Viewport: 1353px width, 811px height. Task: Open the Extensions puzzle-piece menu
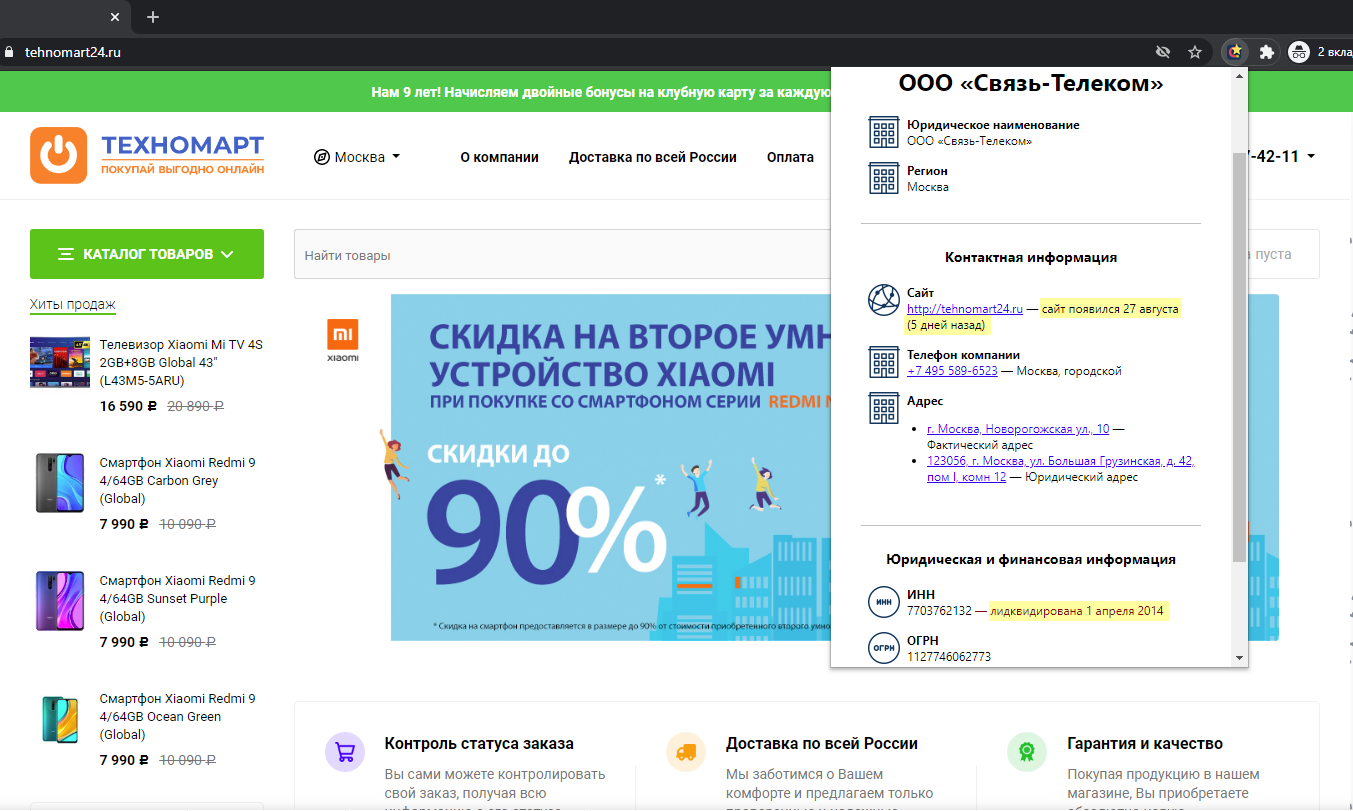[1266, 52]
